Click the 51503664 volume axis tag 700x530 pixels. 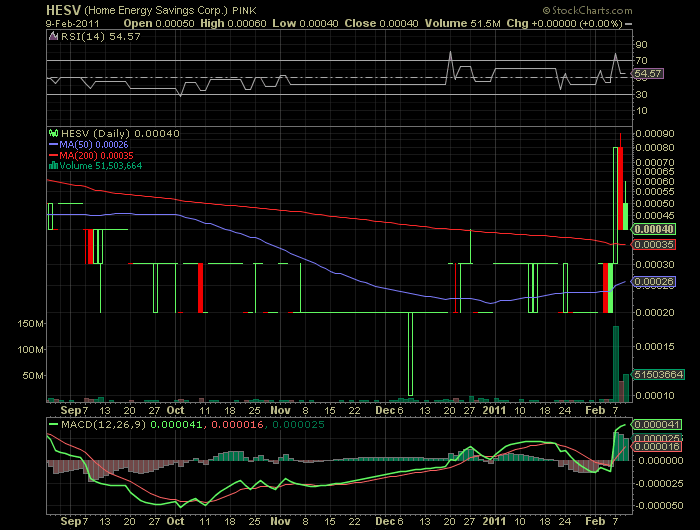point(658,374)
